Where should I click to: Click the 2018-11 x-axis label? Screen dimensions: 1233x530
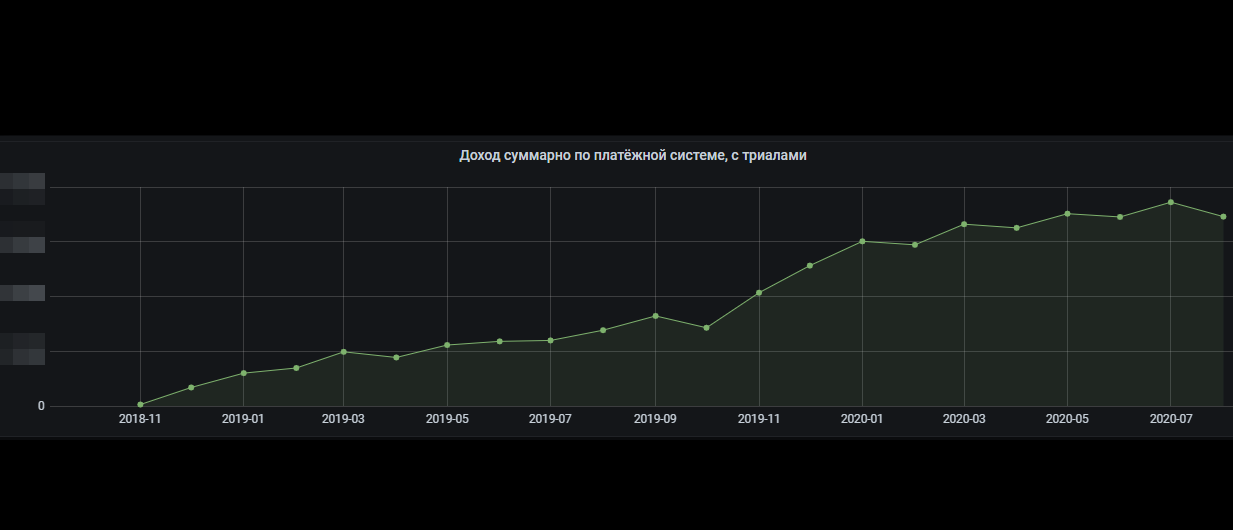pos(140,419)
